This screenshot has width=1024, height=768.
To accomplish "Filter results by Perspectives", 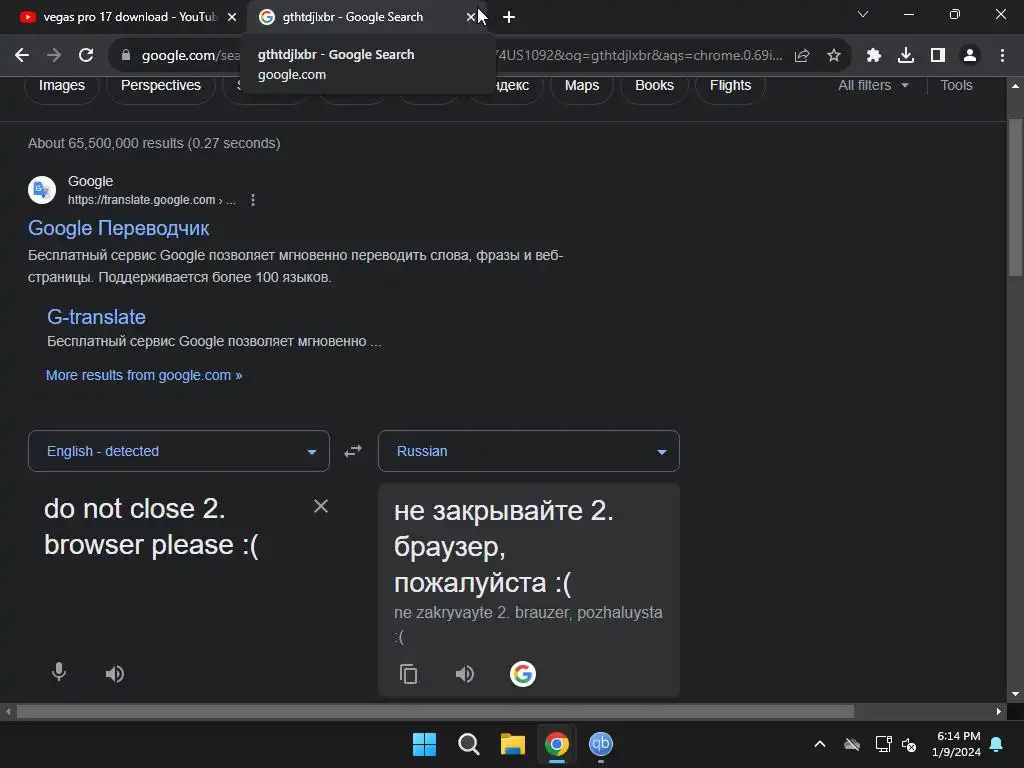I will point(161,86).
